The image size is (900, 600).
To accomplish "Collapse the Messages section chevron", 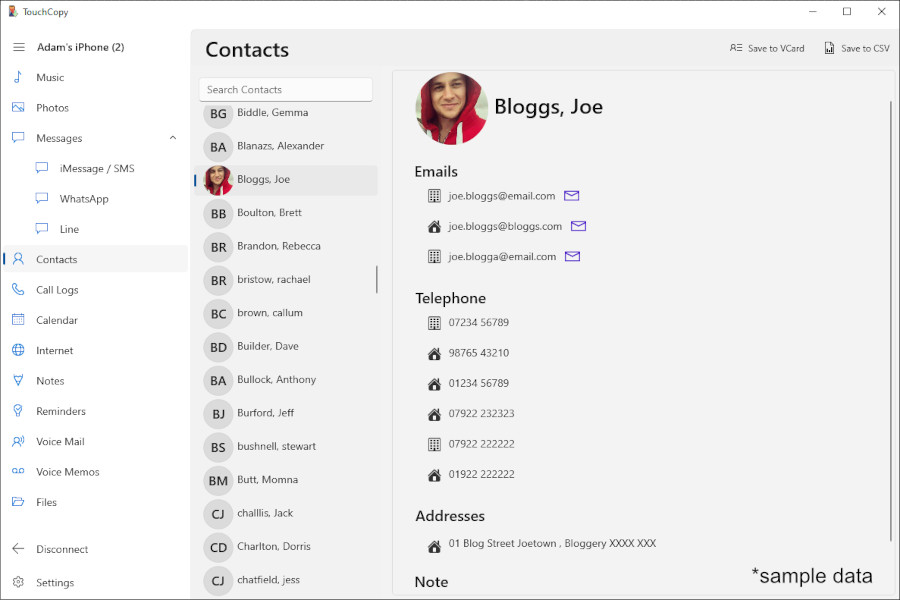I will coord(172,138).
